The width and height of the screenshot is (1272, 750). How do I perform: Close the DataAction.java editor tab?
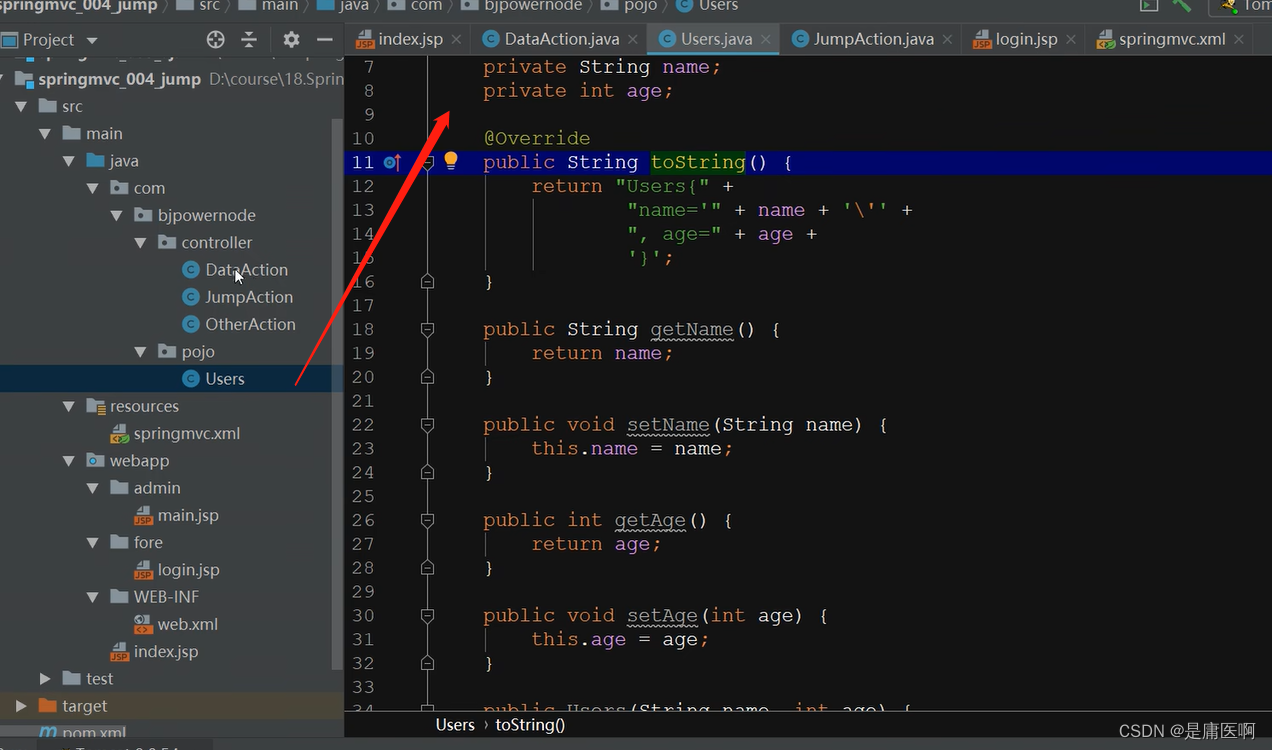point(633,39)
